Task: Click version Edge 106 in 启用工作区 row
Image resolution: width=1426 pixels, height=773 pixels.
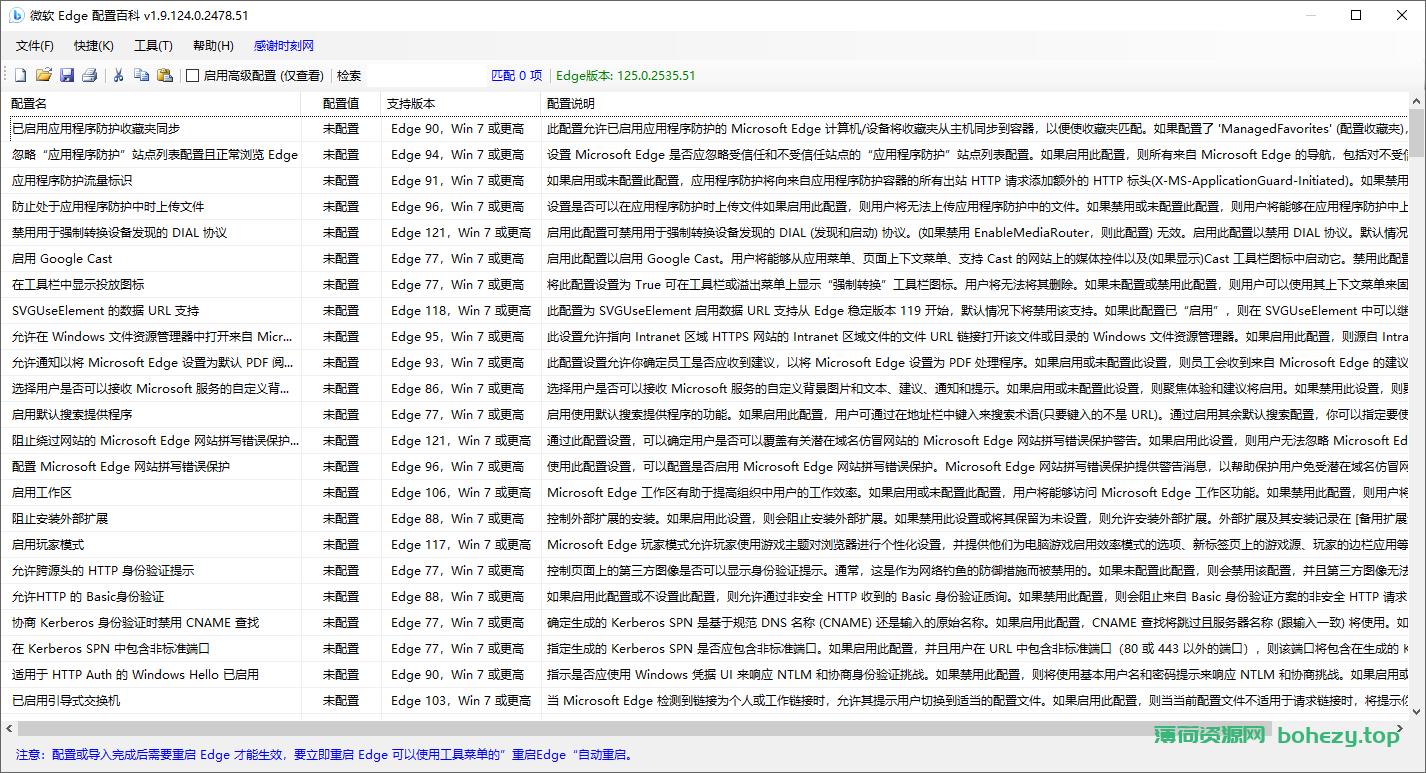Action: [x=461, y=492]
